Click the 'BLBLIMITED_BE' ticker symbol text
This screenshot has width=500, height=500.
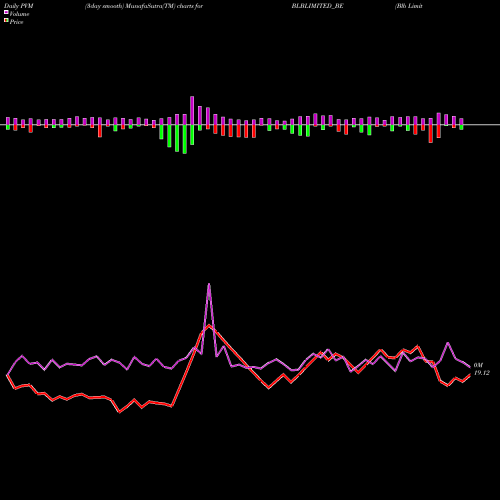(317, 6)
